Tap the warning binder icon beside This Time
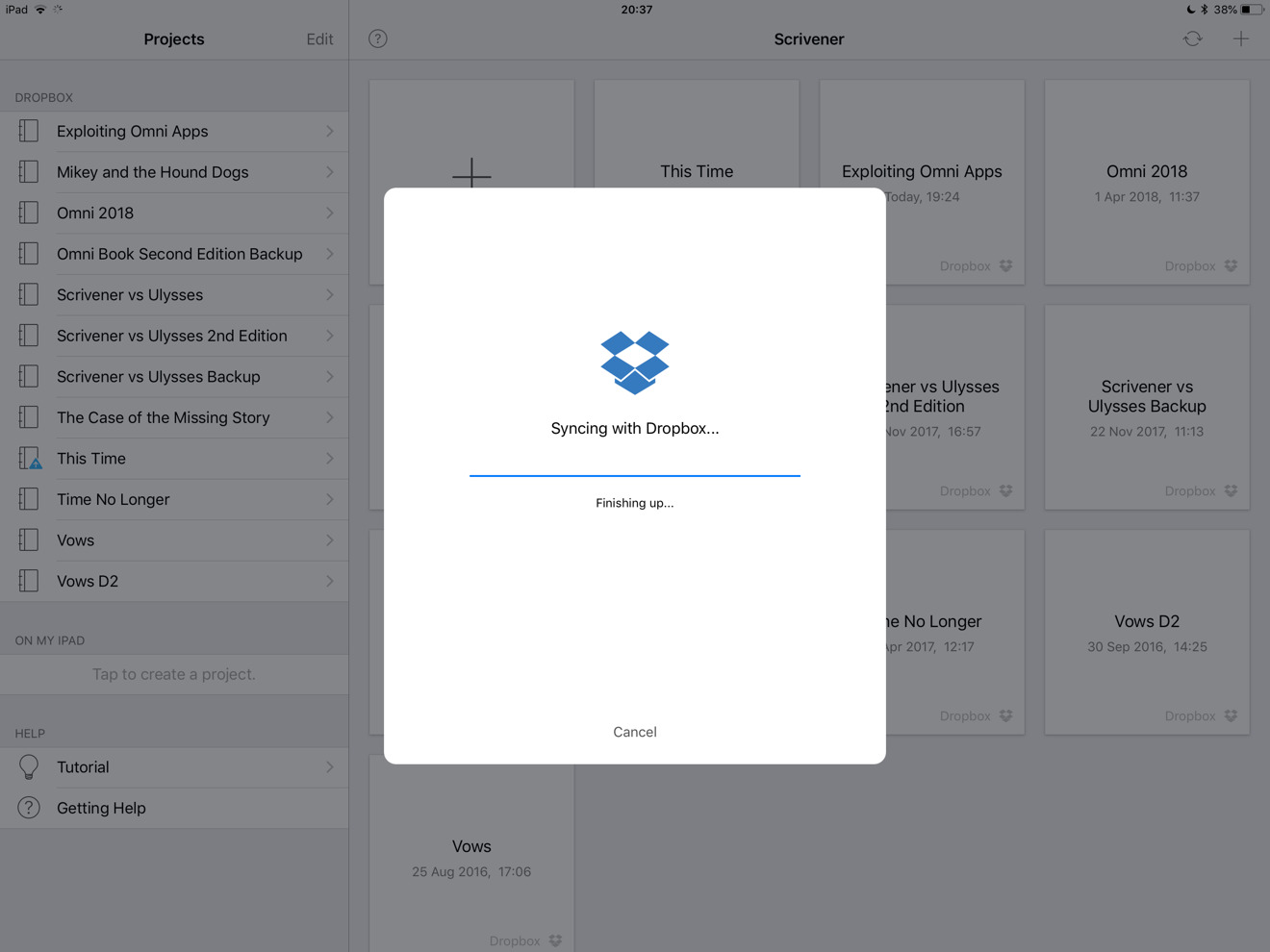The width and height of the screenshot is (1270, 952). [30, 458]
